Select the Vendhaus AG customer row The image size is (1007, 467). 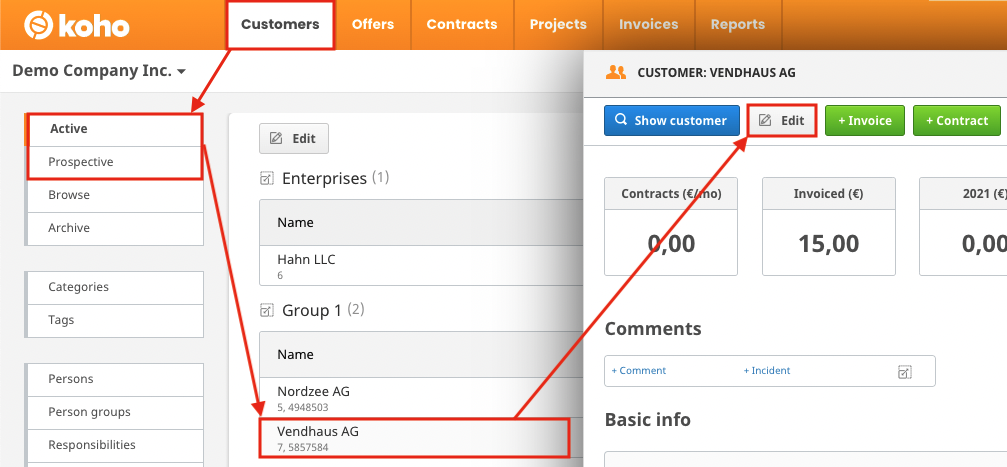coord(414,437)
